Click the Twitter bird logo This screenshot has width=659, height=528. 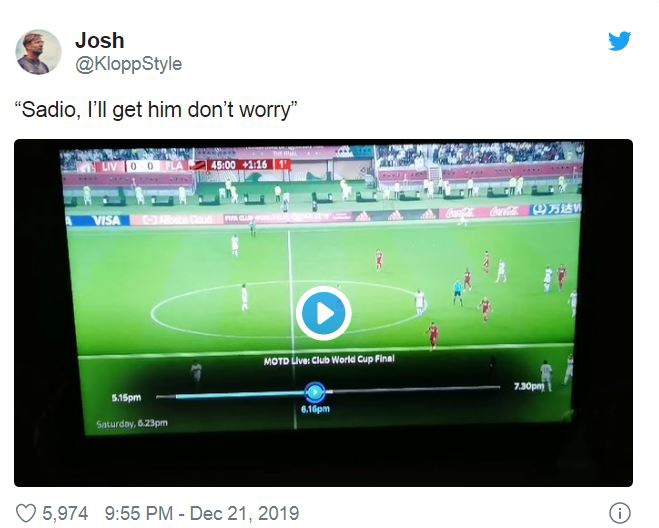pos(619,41)
